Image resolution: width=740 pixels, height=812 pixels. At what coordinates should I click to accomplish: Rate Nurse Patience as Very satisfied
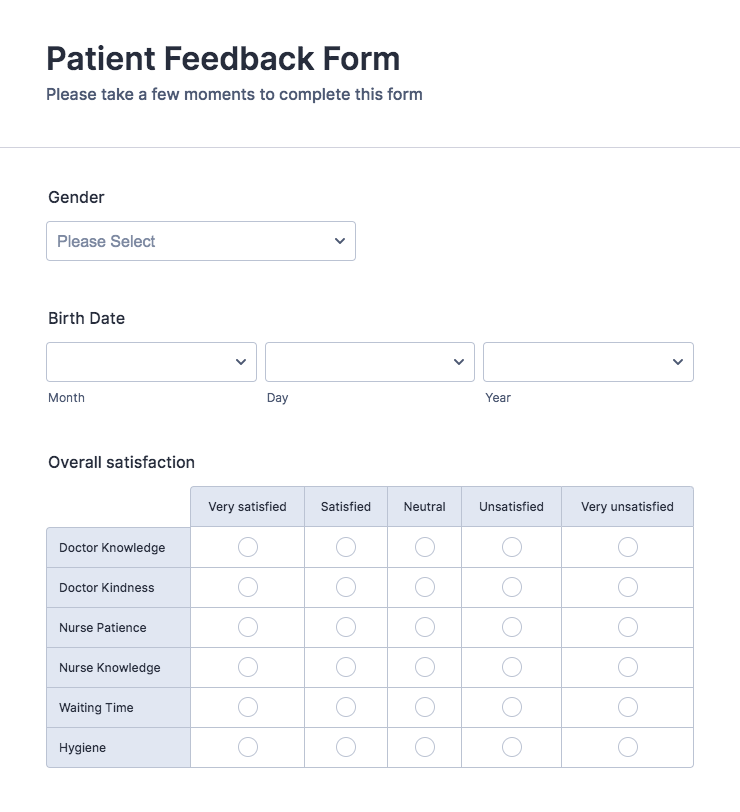tap(248, 627)
